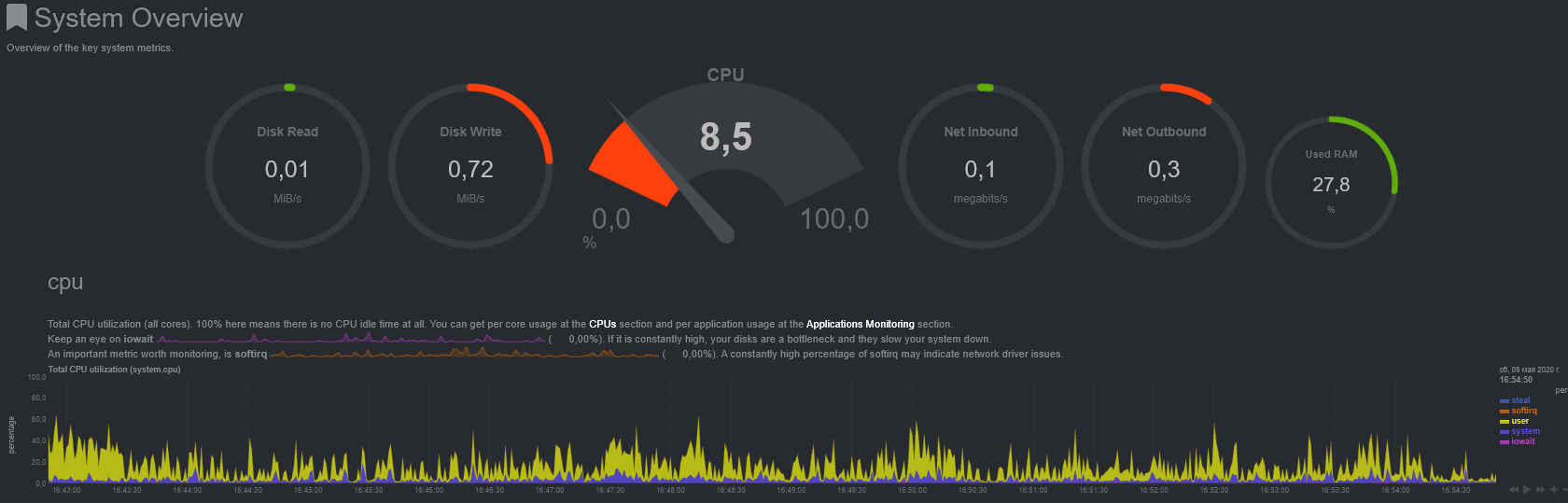This screenshot has width=1568, height=503.
Task: Click the iowait sparkline chart
Action: pos(351,339)
